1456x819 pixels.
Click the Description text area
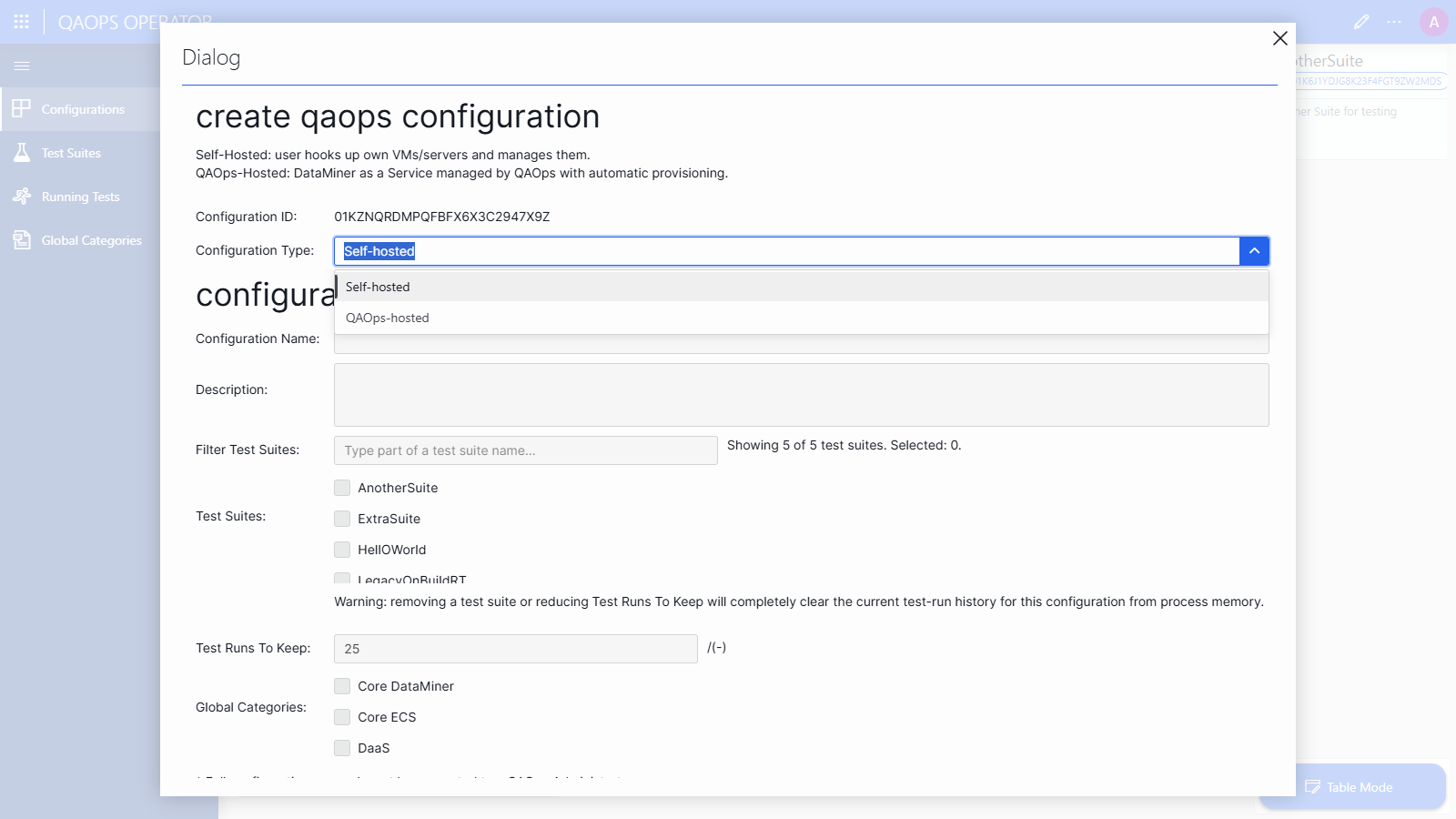[802, 395]
